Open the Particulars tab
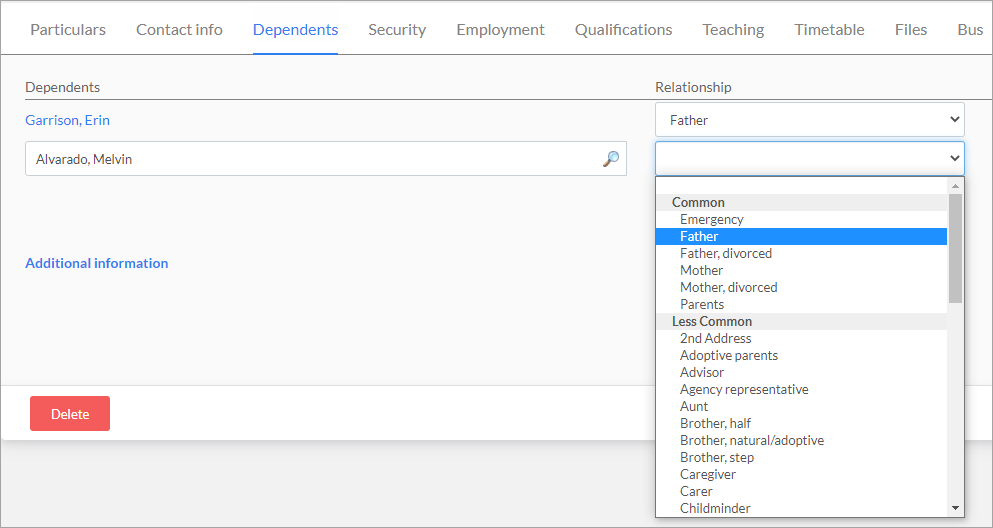The width and height of the screenshot is (993, 528). pyautogui.click(x=68, y=30)
